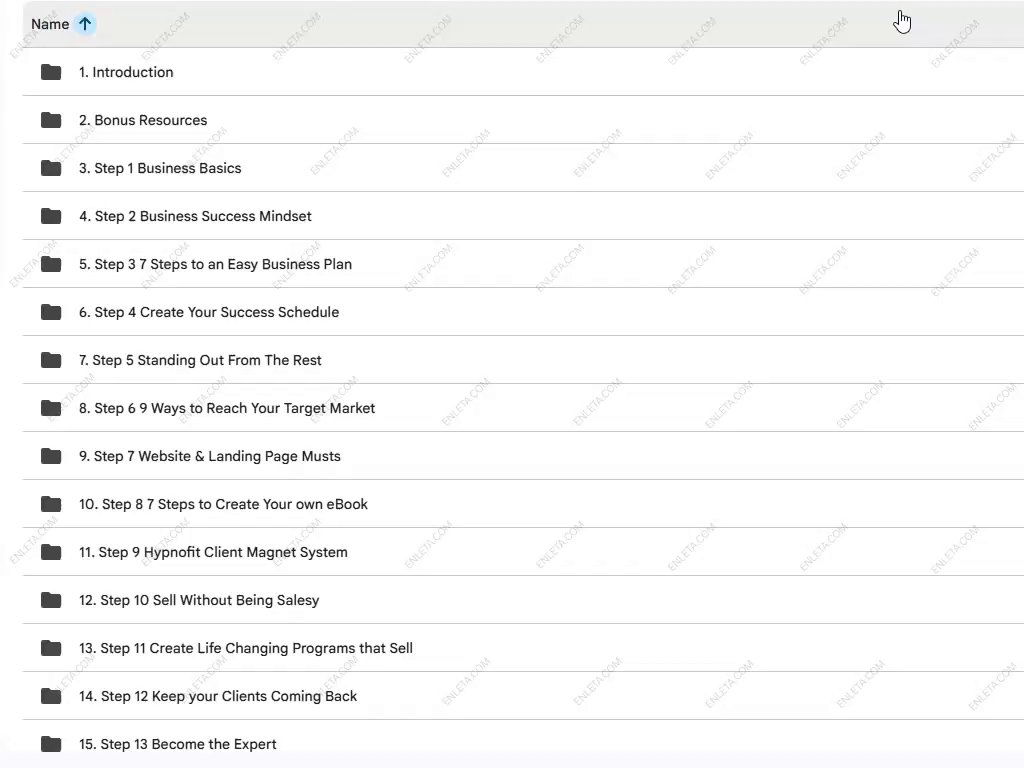Open Step 9 Hypnofit Client Magnet System
Screen dimensions: 1024x768
point(213,552)
